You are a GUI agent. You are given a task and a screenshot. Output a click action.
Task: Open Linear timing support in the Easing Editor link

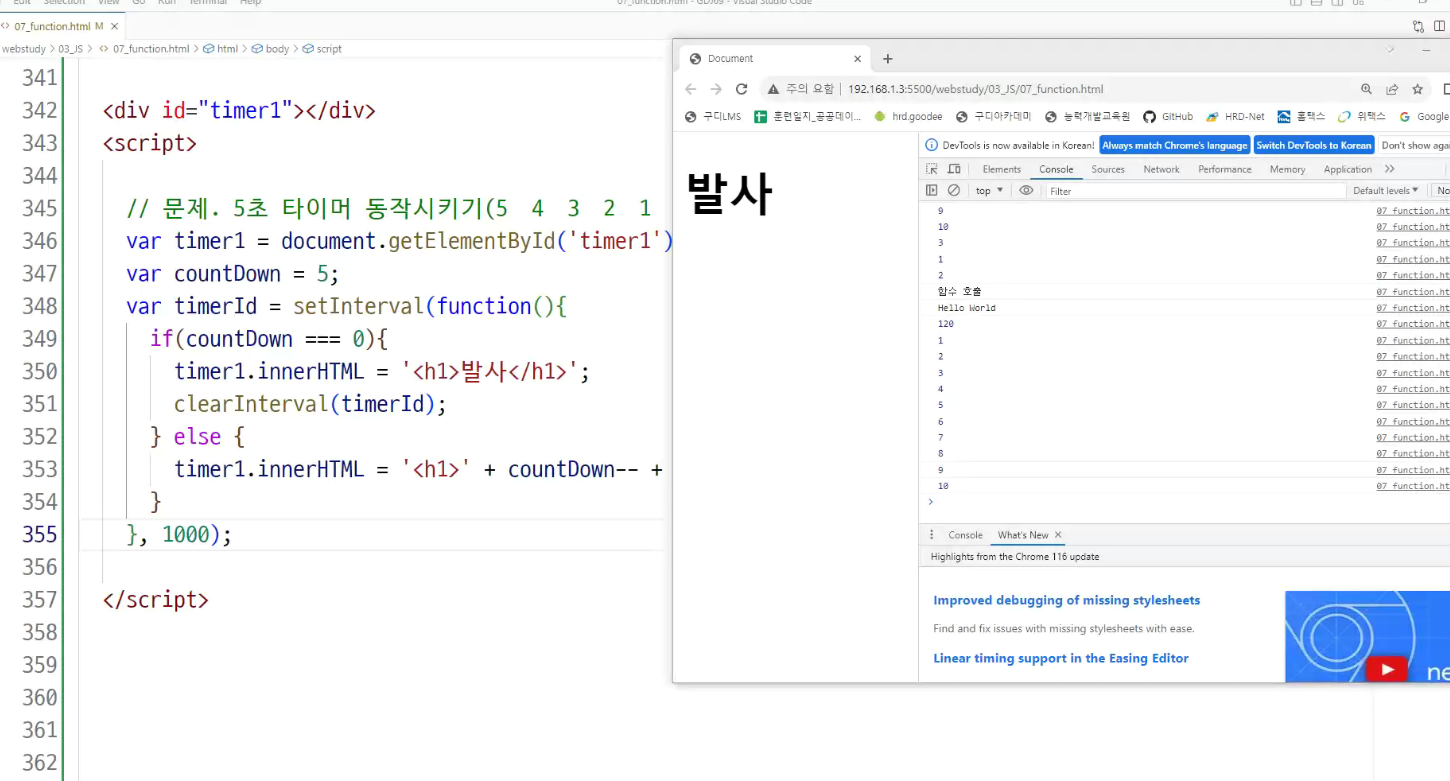1061,658
